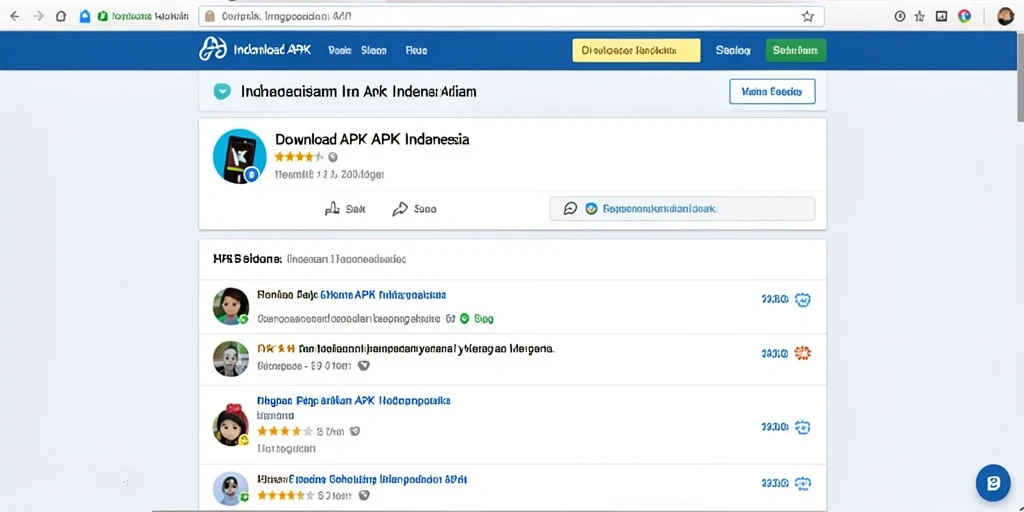Click the info circle beside the star rating
The width and height of the screenshot is (1024, 512).
tap(333, 157)
